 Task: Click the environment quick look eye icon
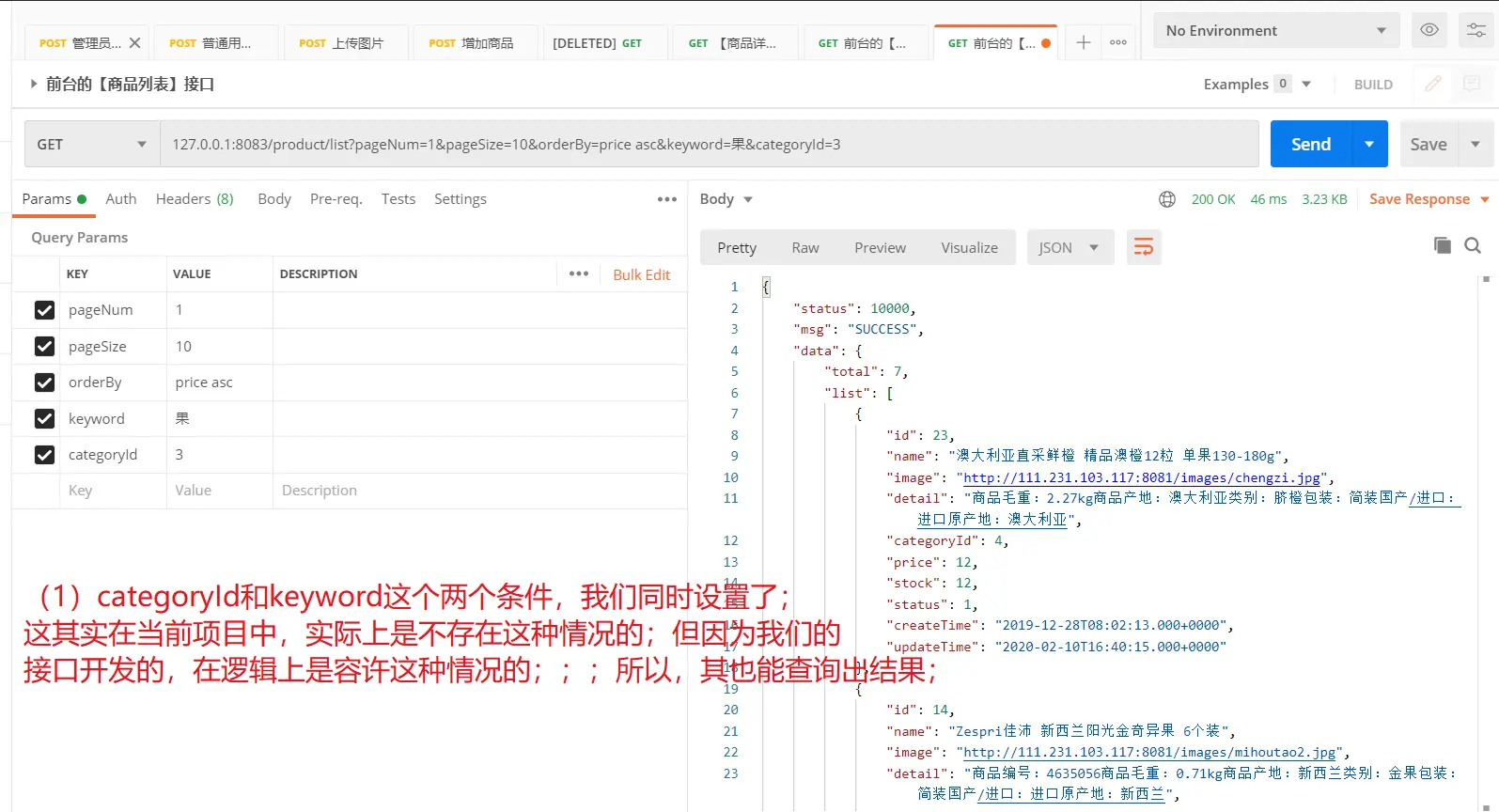coord(1429,30)
